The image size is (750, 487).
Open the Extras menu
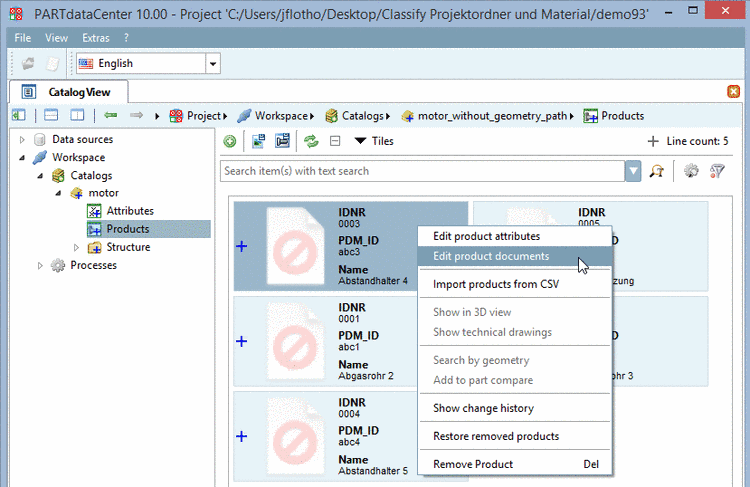tap(97, 37)
